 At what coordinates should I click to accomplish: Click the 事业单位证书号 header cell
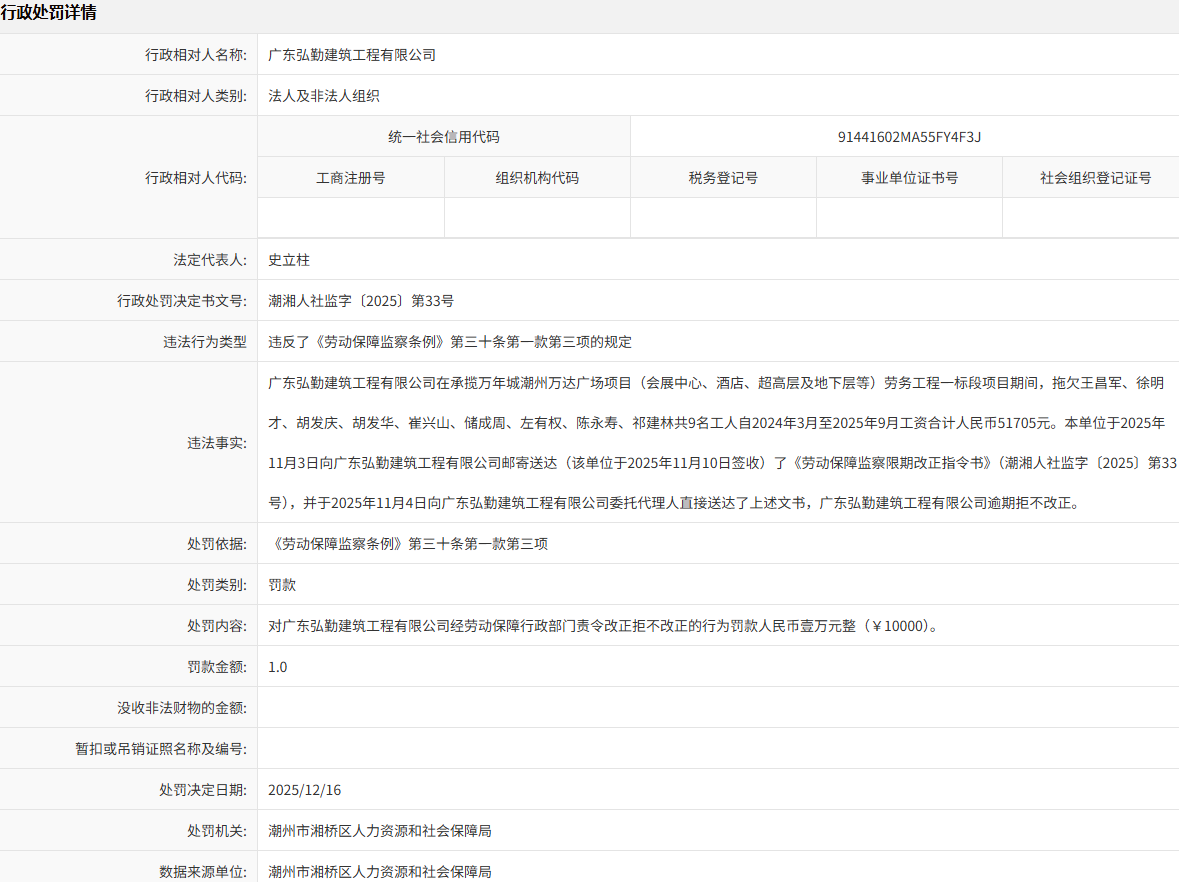(x=909, y=178)
